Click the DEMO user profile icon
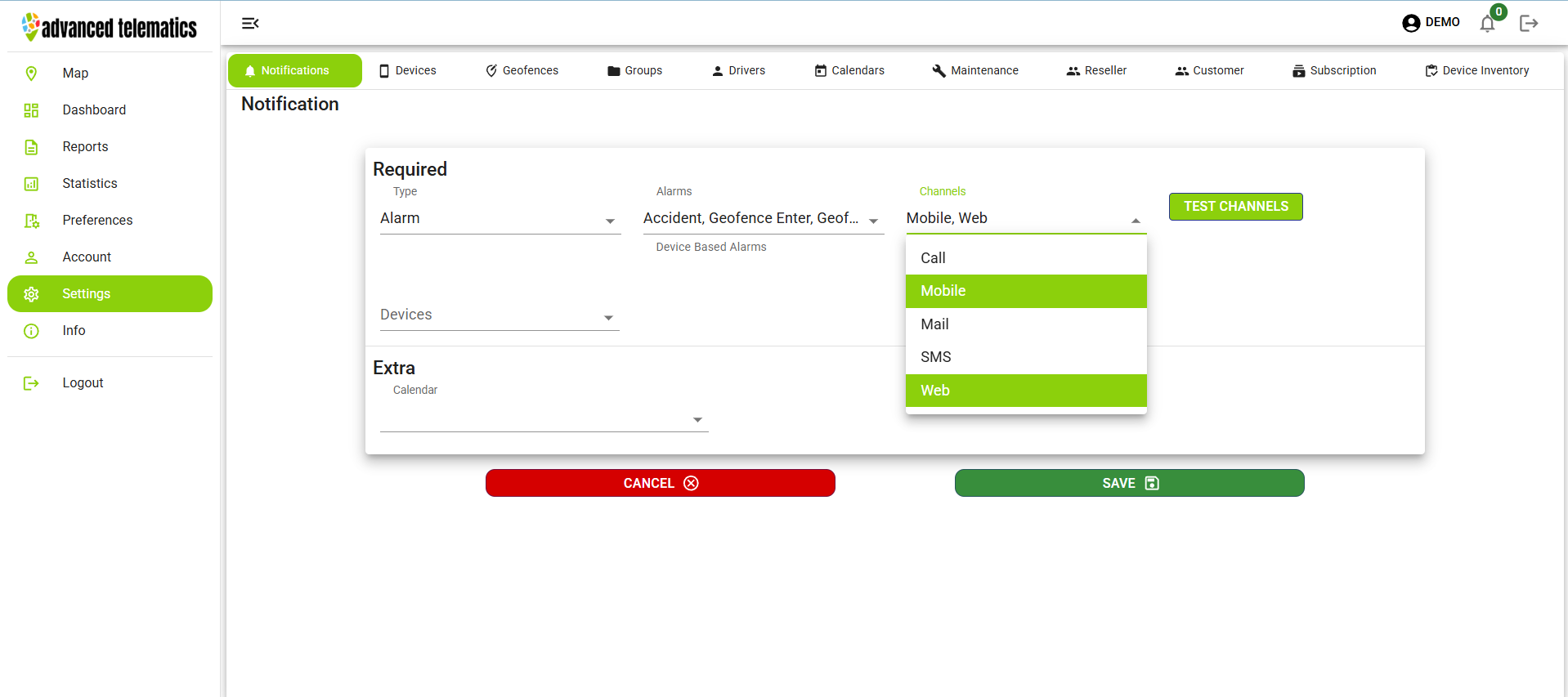Viewport: 1568px width, 697px height. (1411, 23)
